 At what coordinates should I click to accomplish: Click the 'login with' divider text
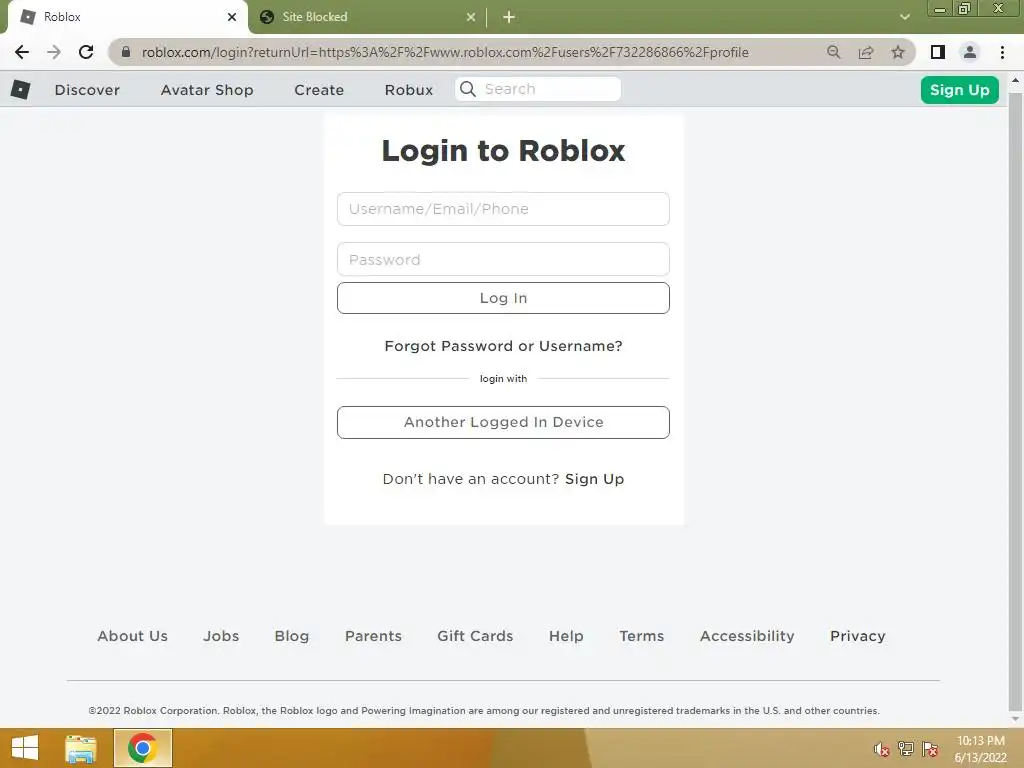coord(503,379)
